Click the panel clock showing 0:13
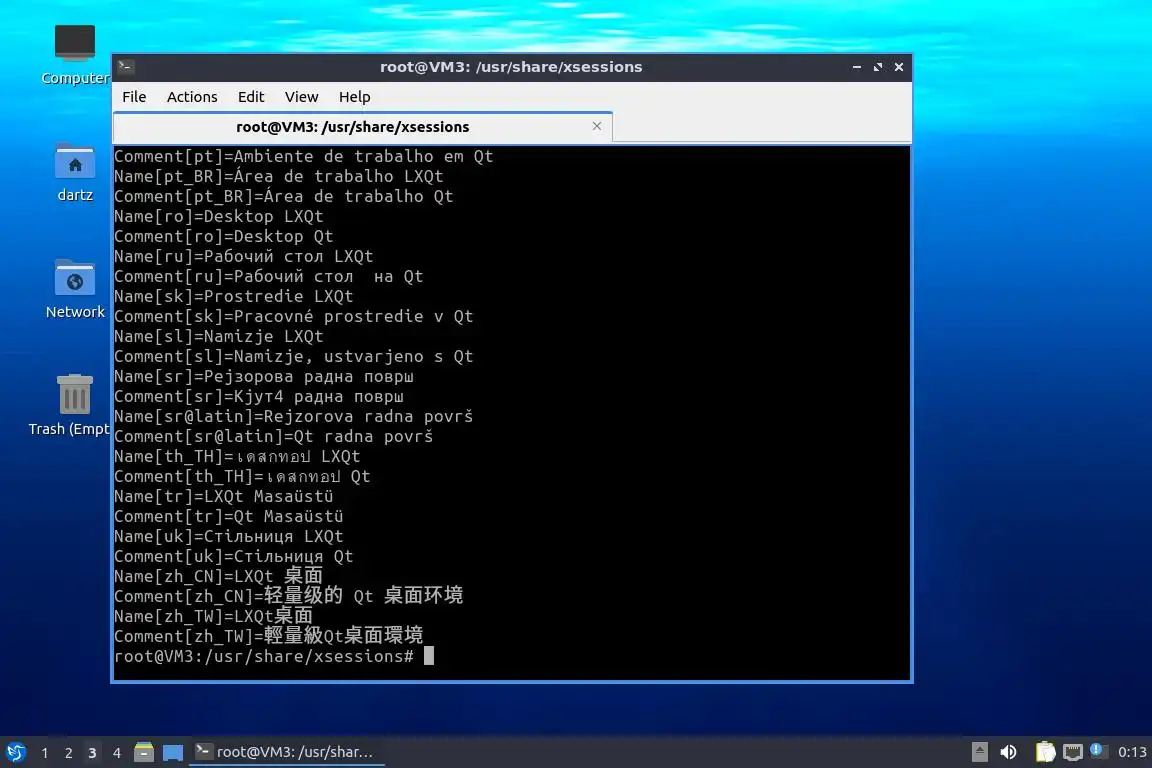Screen dimensions: 1152x768 pyautogui.click(x=1131, y=752)
